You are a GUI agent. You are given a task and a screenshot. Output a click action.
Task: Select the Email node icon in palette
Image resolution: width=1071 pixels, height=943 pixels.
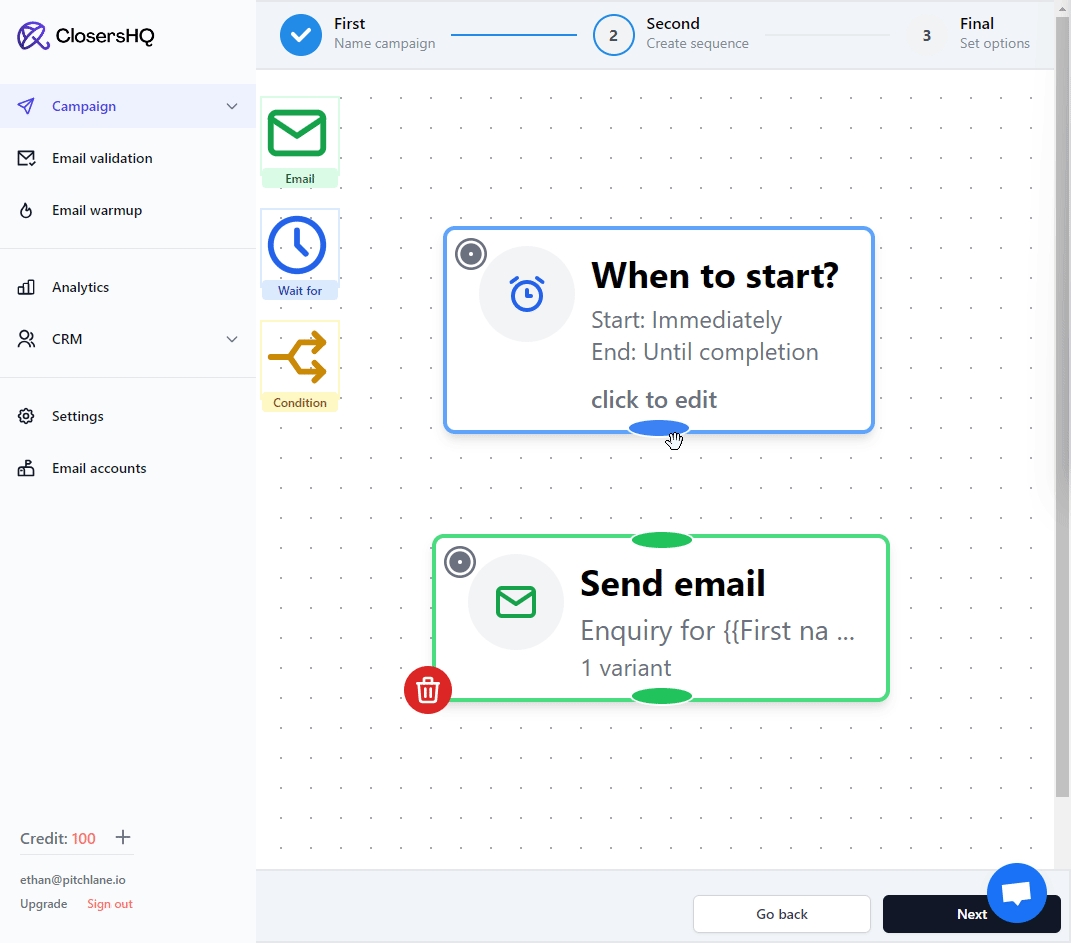(298, 134)
